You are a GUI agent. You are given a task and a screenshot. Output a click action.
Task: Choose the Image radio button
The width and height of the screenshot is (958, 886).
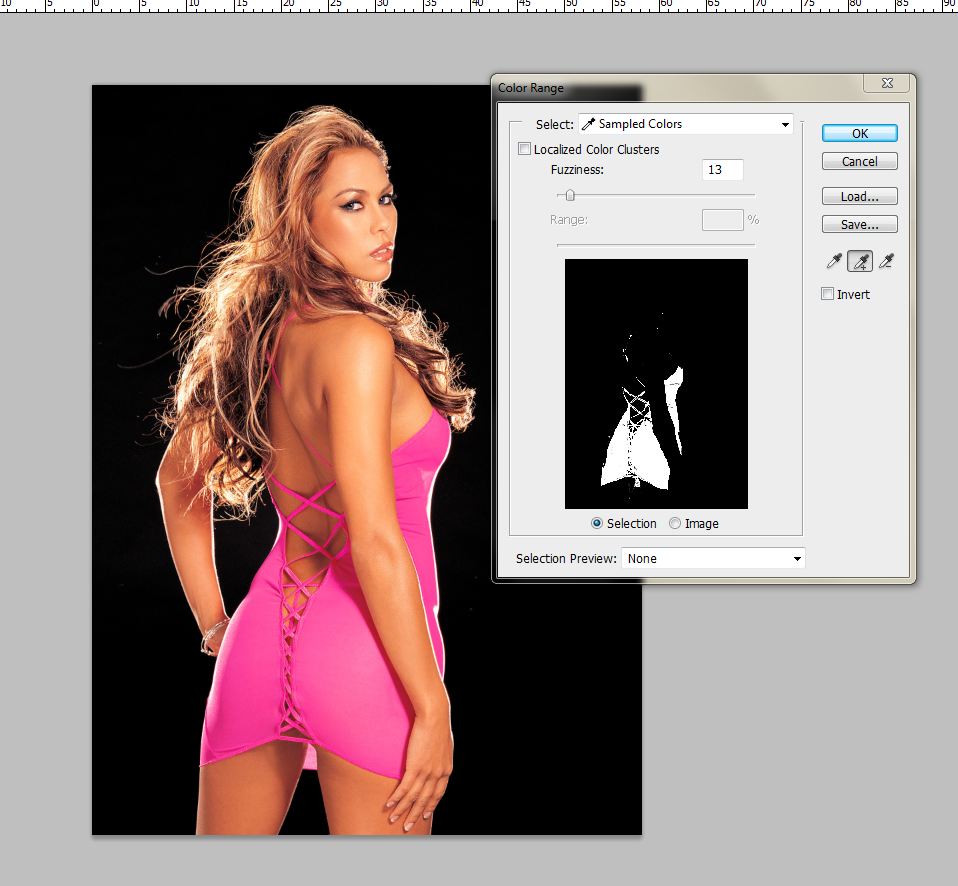click(675, 524)
